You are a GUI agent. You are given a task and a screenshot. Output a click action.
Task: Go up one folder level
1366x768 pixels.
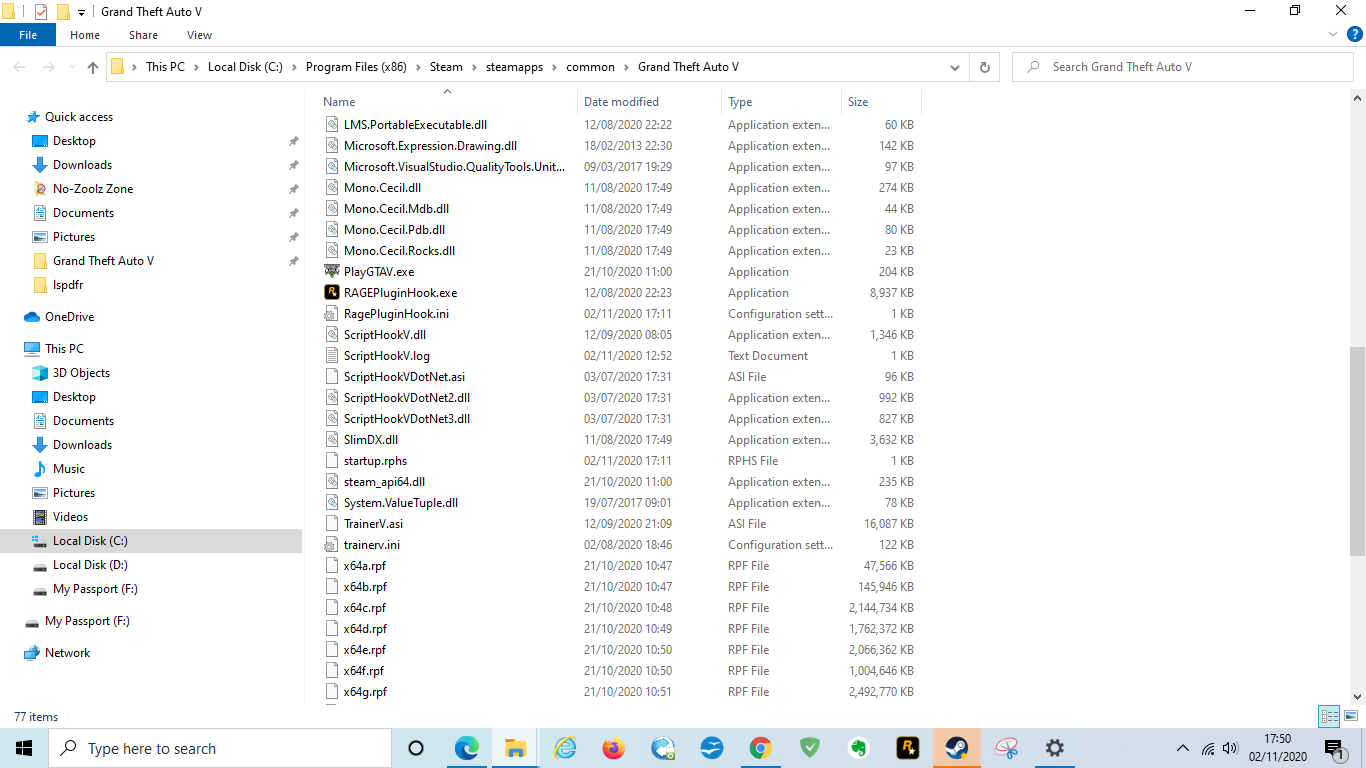93,67
